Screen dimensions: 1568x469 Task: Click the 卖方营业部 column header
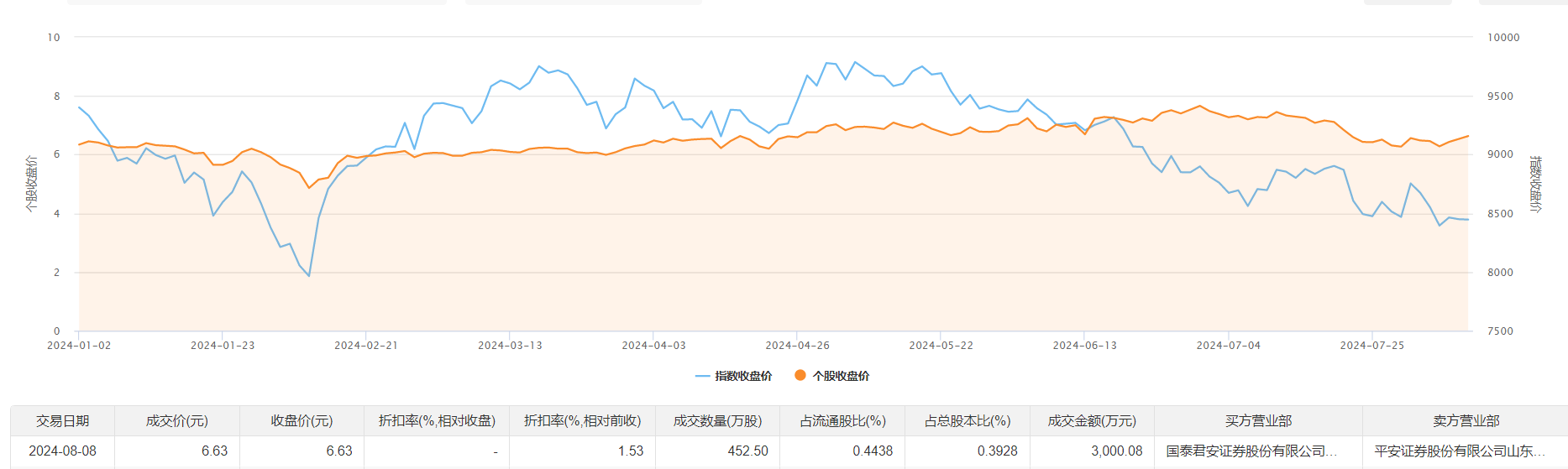(1466, 420)
